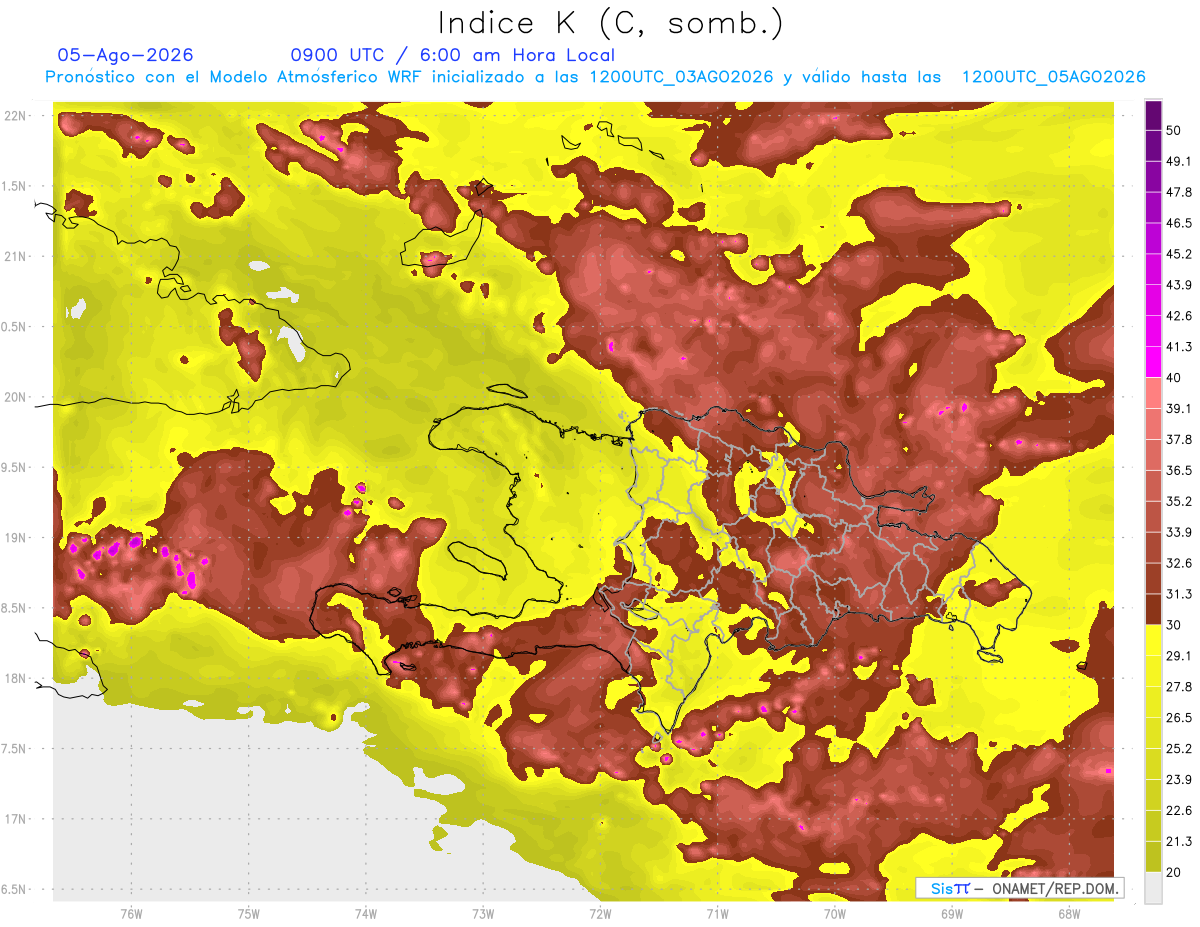Screen dimensions: 1200x927
Task: Click the '25.2' value on the color scale
Action: (1179, 749)
